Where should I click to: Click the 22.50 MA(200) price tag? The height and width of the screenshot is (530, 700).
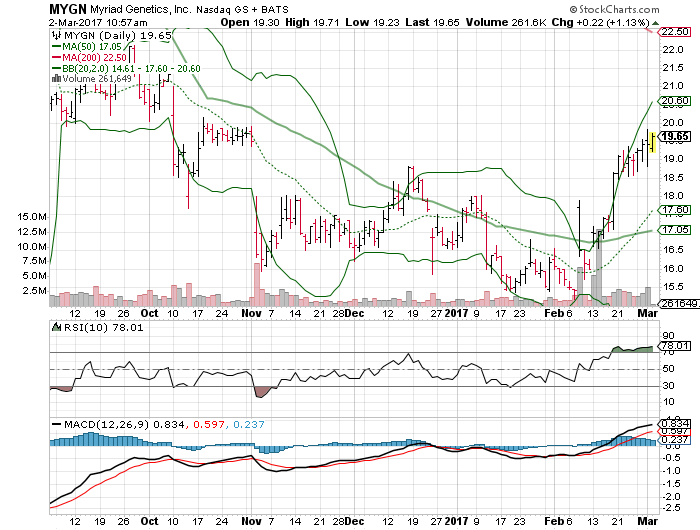tap(675, 32)
